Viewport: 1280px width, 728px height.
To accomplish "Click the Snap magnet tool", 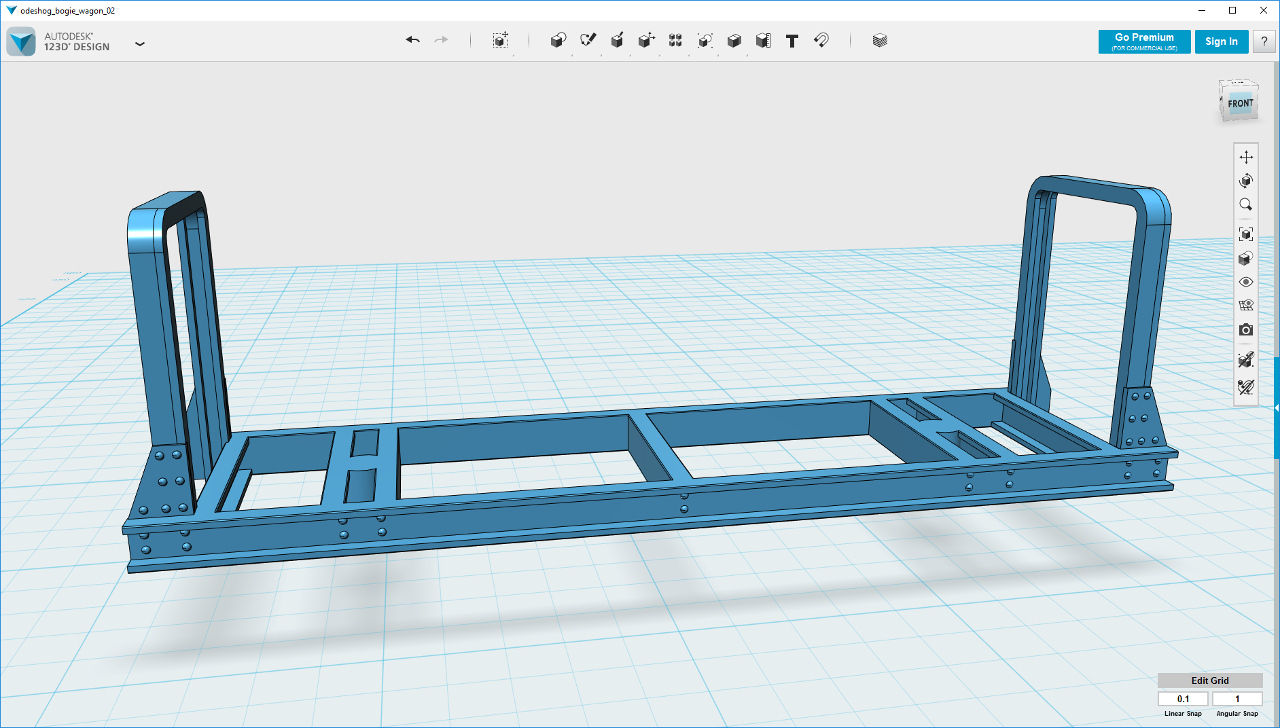I will tap(821, 40).
